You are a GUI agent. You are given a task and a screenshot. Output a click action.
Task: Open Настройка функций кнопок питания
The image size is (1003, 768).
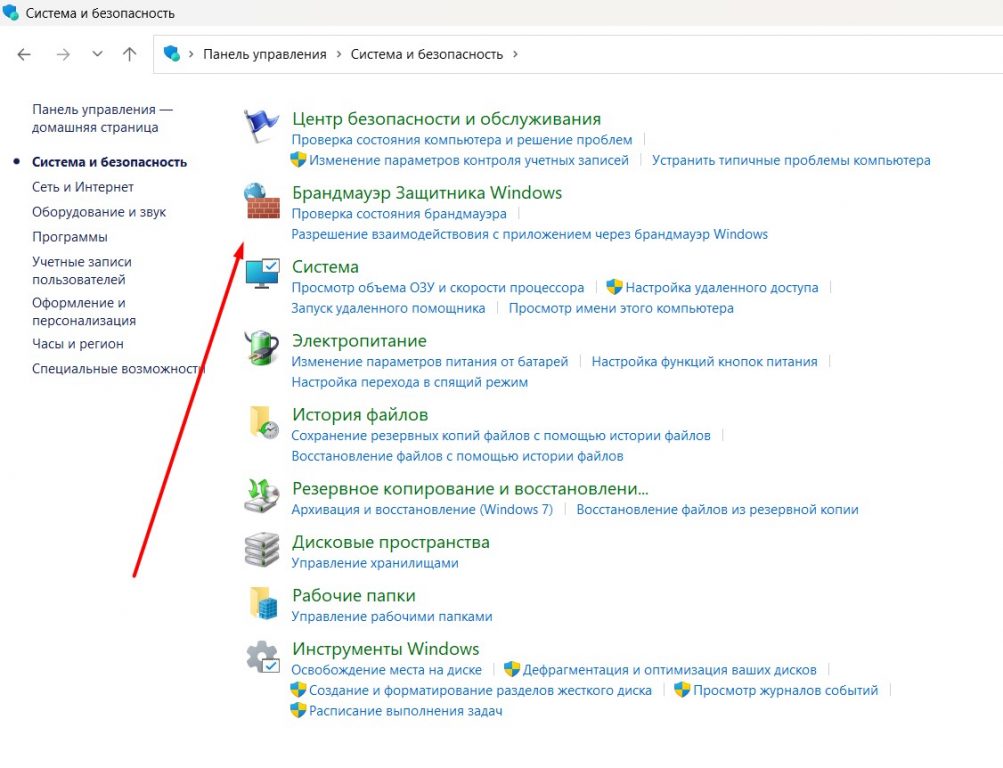704,362
